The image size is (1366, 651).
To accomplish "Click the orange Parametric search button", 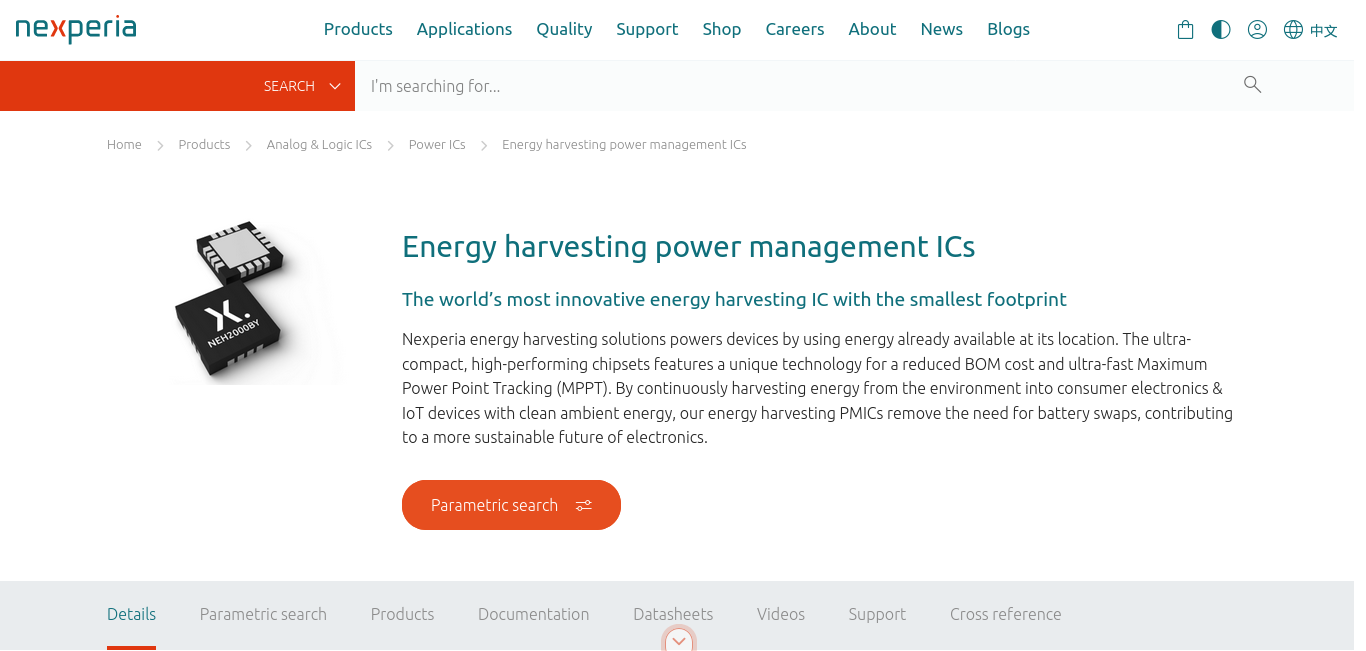I will click(511, 505).
